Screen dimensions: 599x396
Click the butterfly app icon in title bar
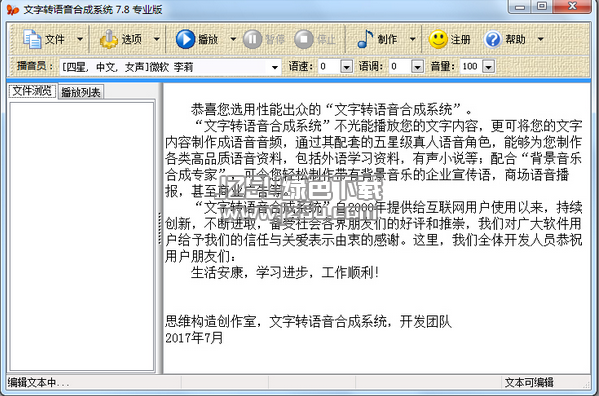click(13, 10)
